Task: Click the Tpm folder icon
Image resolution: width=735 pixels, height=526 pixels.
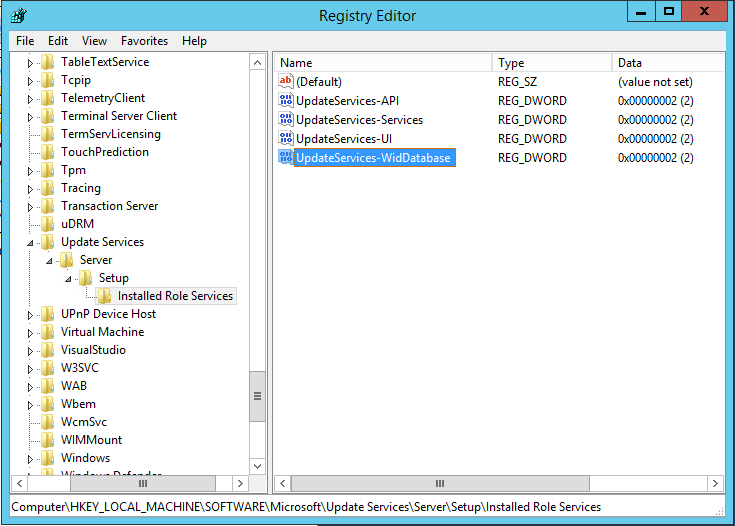Action: point(47,170)
